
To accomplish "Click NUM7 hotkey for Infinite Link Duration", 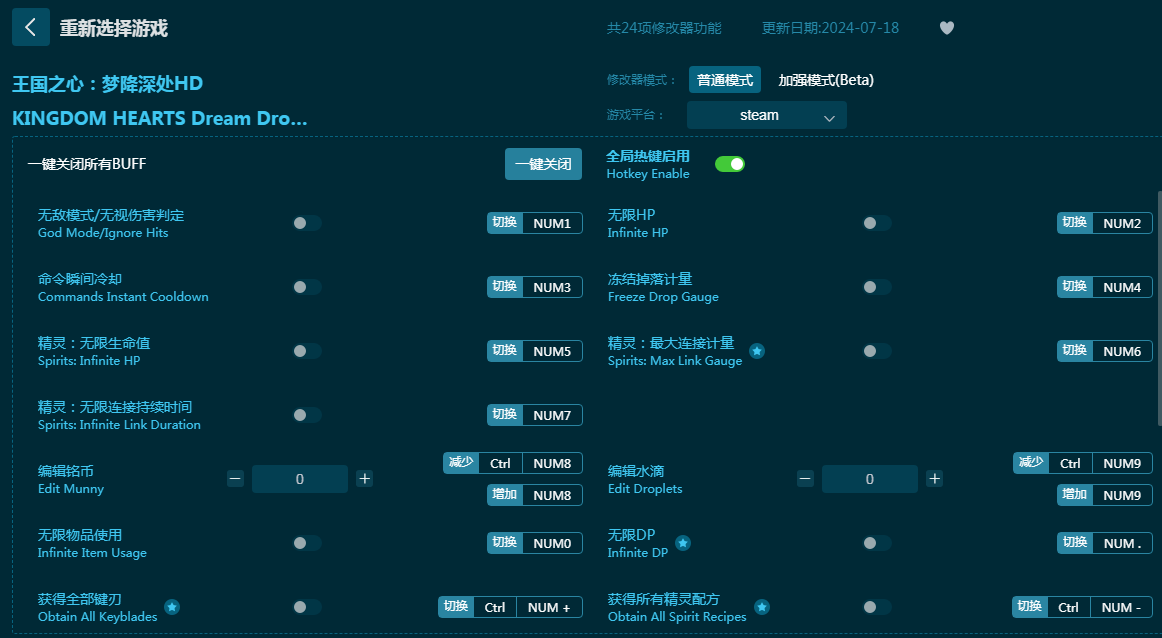I will (534, 415).
